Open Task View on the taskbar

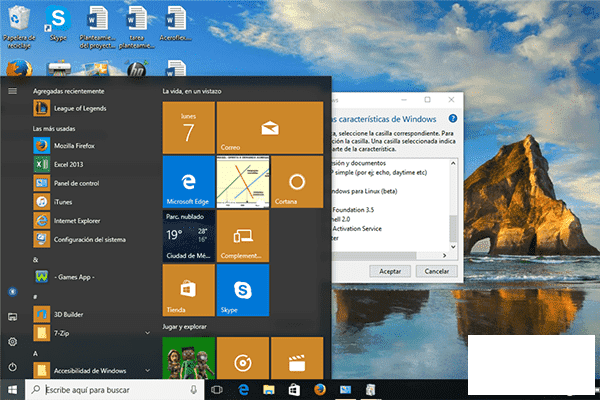click(x=217, y=390)
